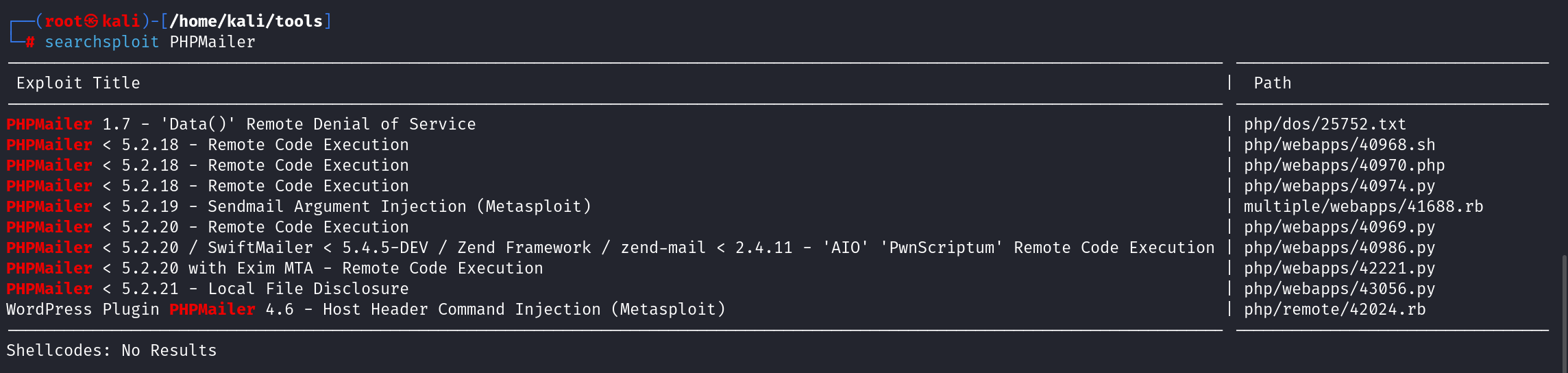Click the searchsploit command text
Viewport: 1568px width, 373px height.
click(x=101, y=43)
